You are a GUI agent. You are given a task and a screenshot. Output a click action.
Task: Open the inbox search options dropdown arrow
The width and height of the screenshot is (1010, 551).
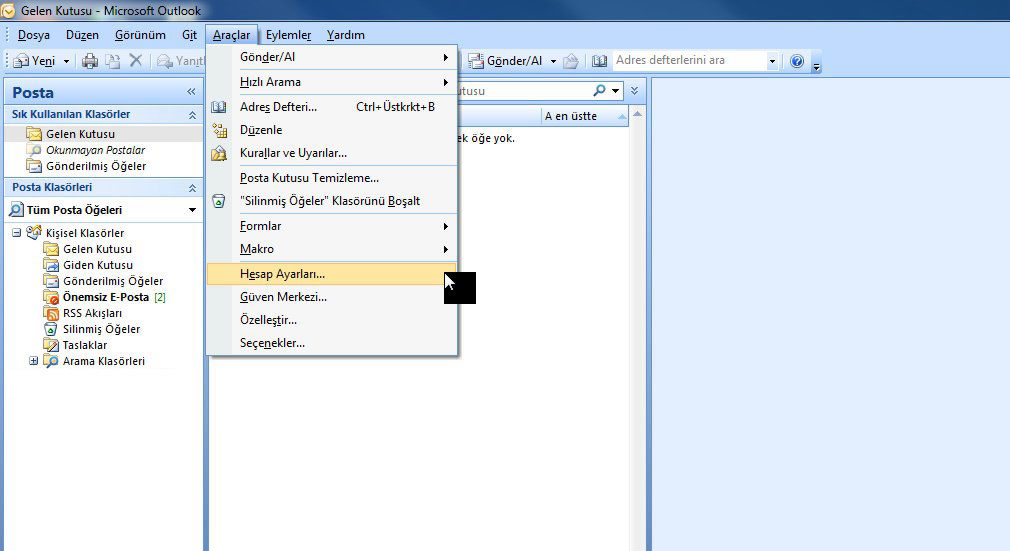pyautogui.click(x=615, y=91)
